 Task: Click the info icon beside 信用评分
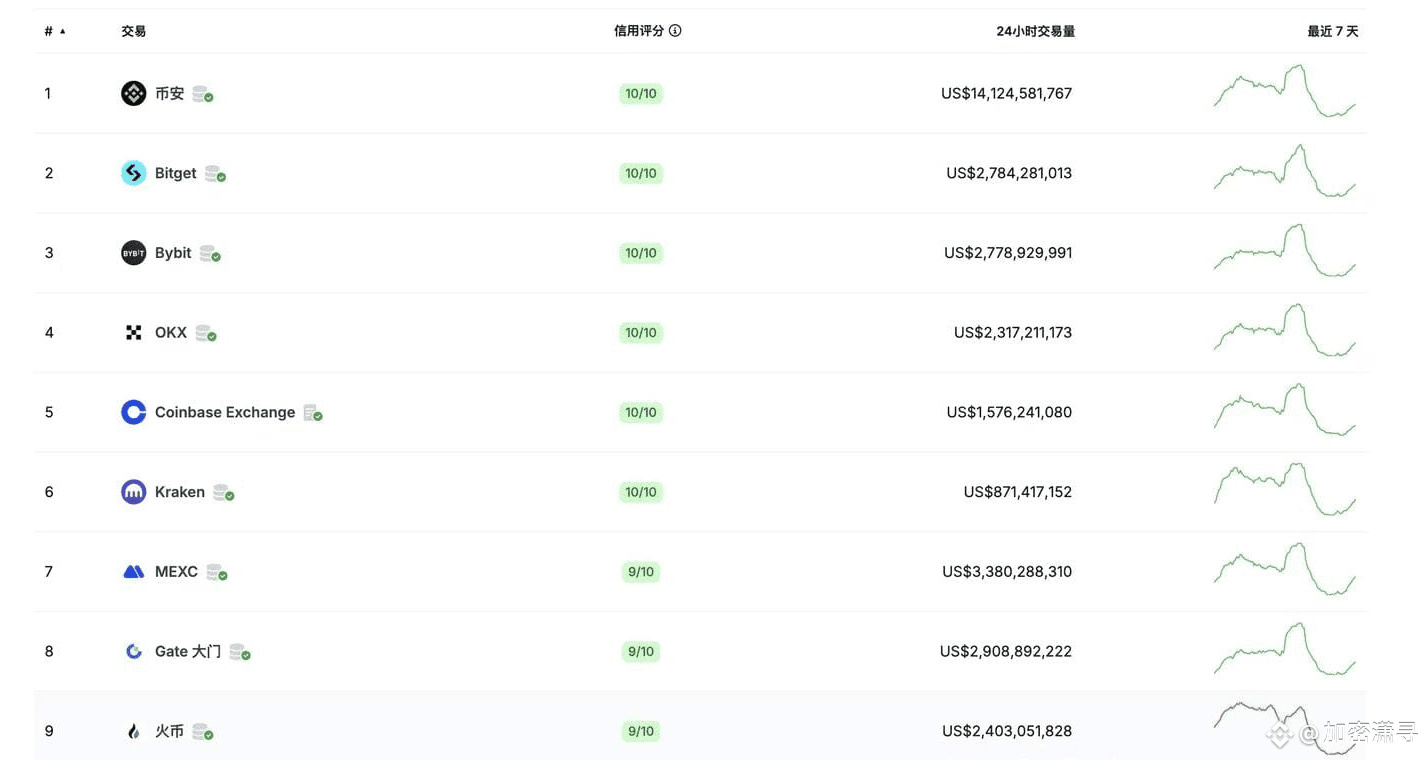coord(675,31)
